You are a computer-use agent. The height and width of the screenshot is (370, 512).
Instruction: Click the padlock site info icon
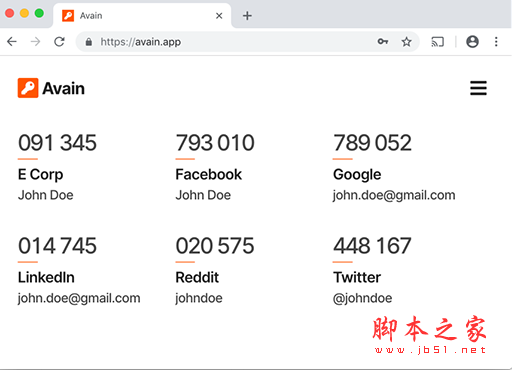89,42
